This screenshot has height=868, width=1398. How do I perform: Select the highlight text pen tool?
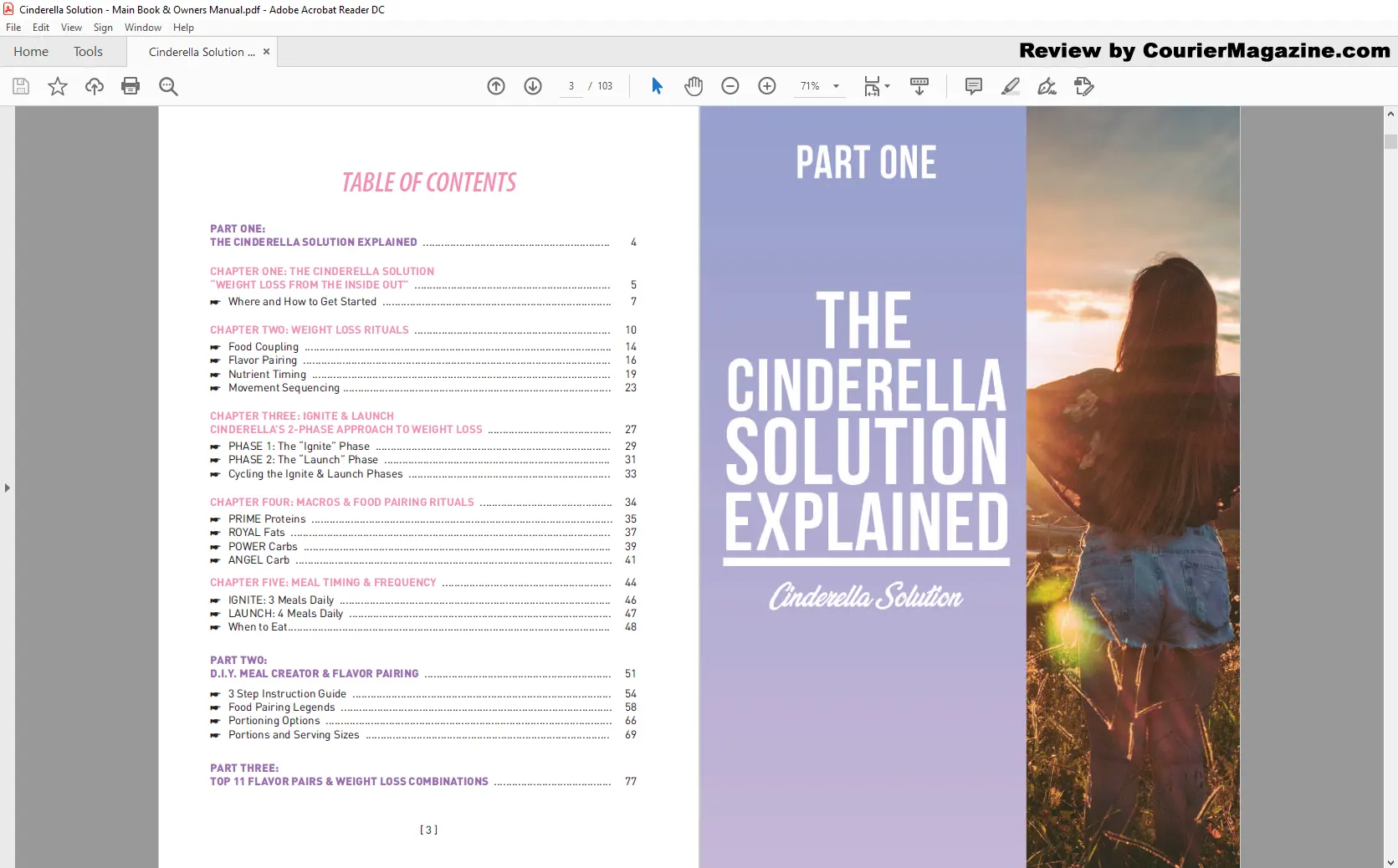pyautogui.click(x=1011, y=86)
